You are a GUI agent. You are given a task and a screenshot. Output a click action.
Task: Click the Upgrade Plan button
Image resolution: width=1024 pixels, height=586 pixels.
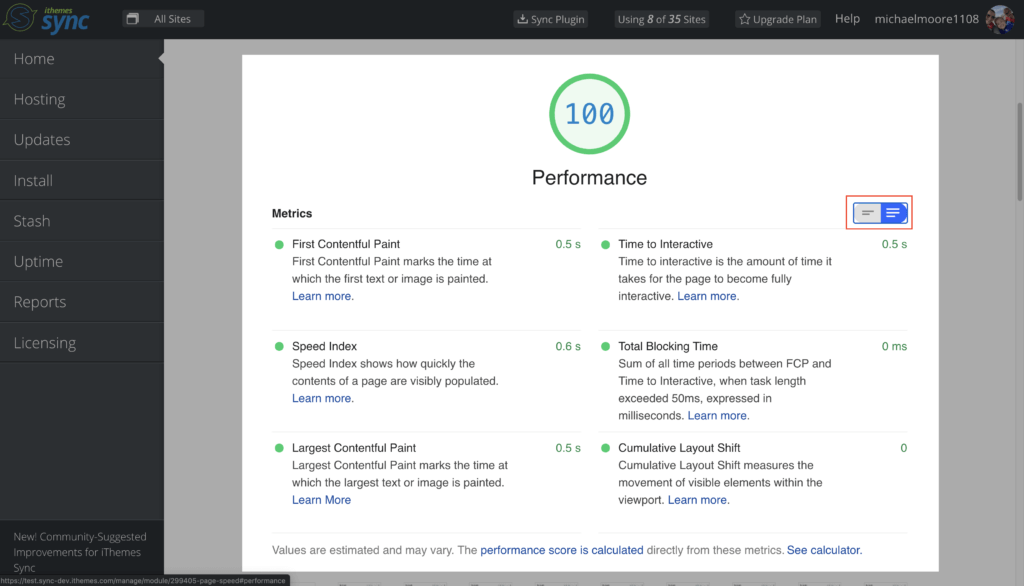tap(778, 19)
